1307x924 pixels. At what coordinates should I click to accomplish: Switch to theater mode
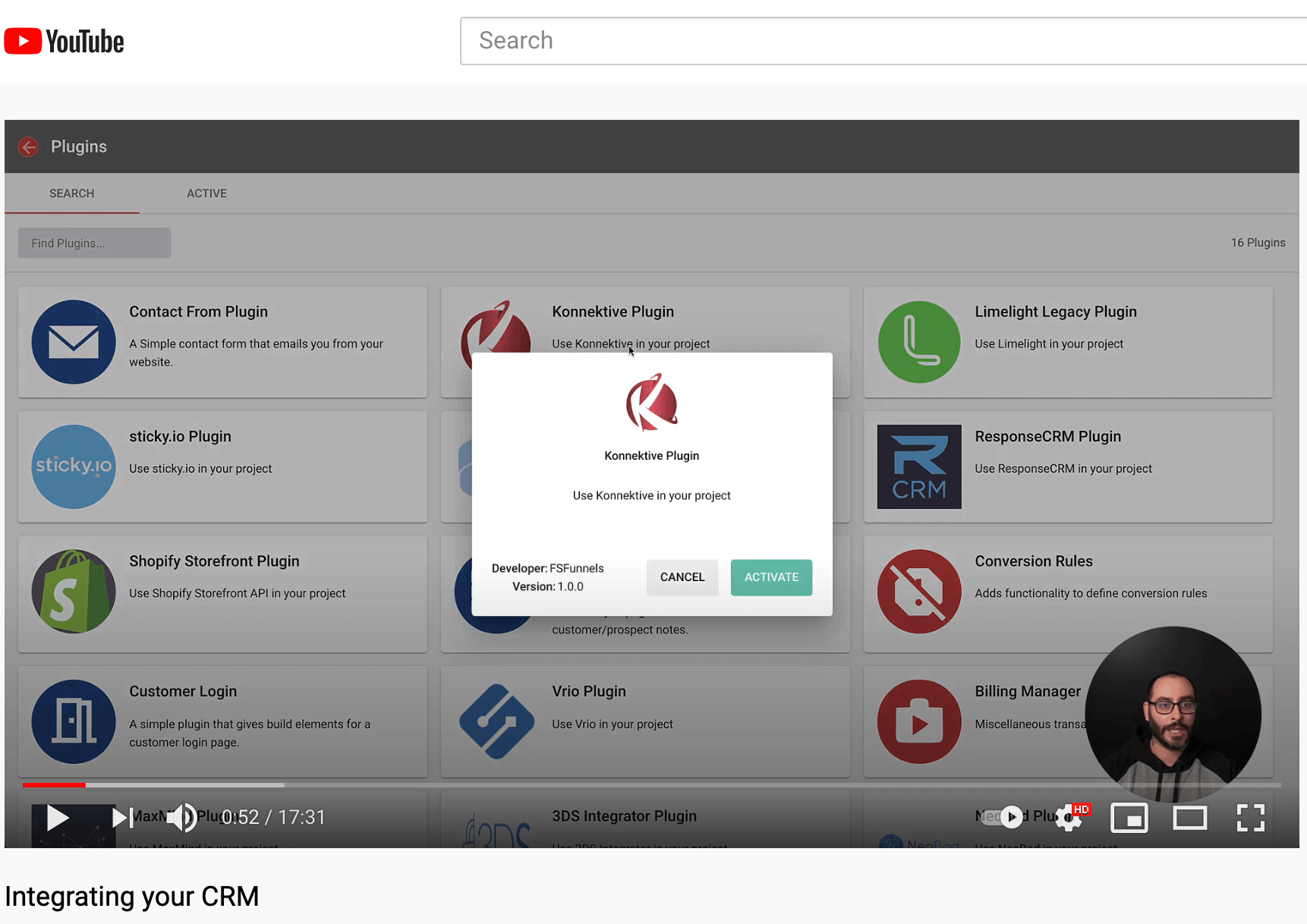pyautogui.click(x=1190, y=818)
